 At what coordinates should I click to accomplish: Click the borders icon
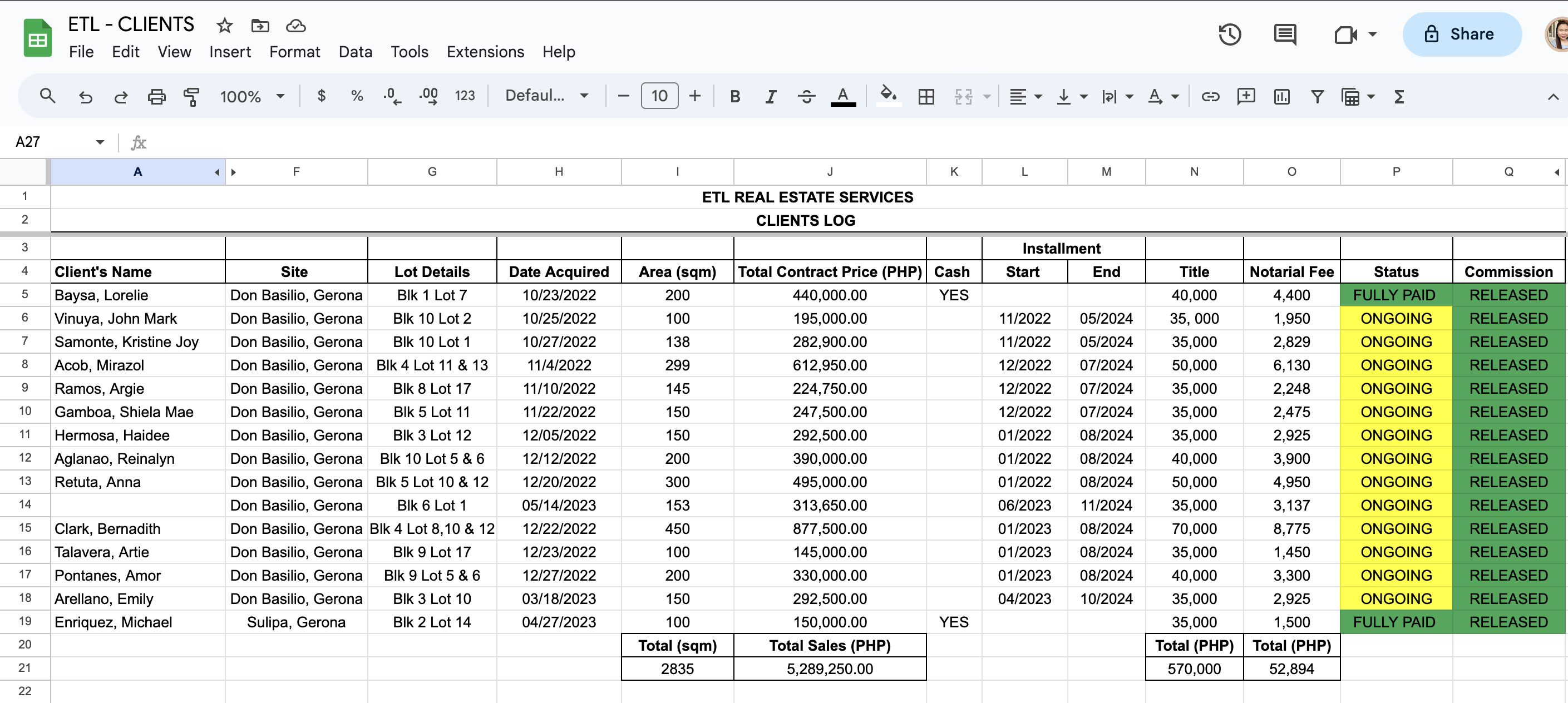pyautogui.click(x=926, y=96)
